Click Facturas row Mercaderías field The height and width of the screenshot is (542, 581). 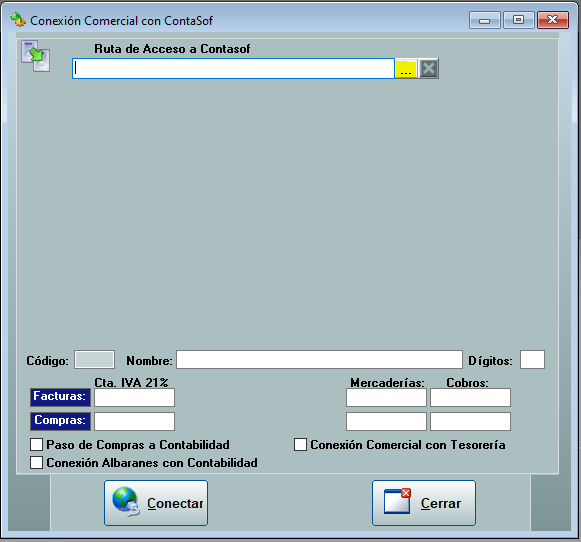(386, 398)
